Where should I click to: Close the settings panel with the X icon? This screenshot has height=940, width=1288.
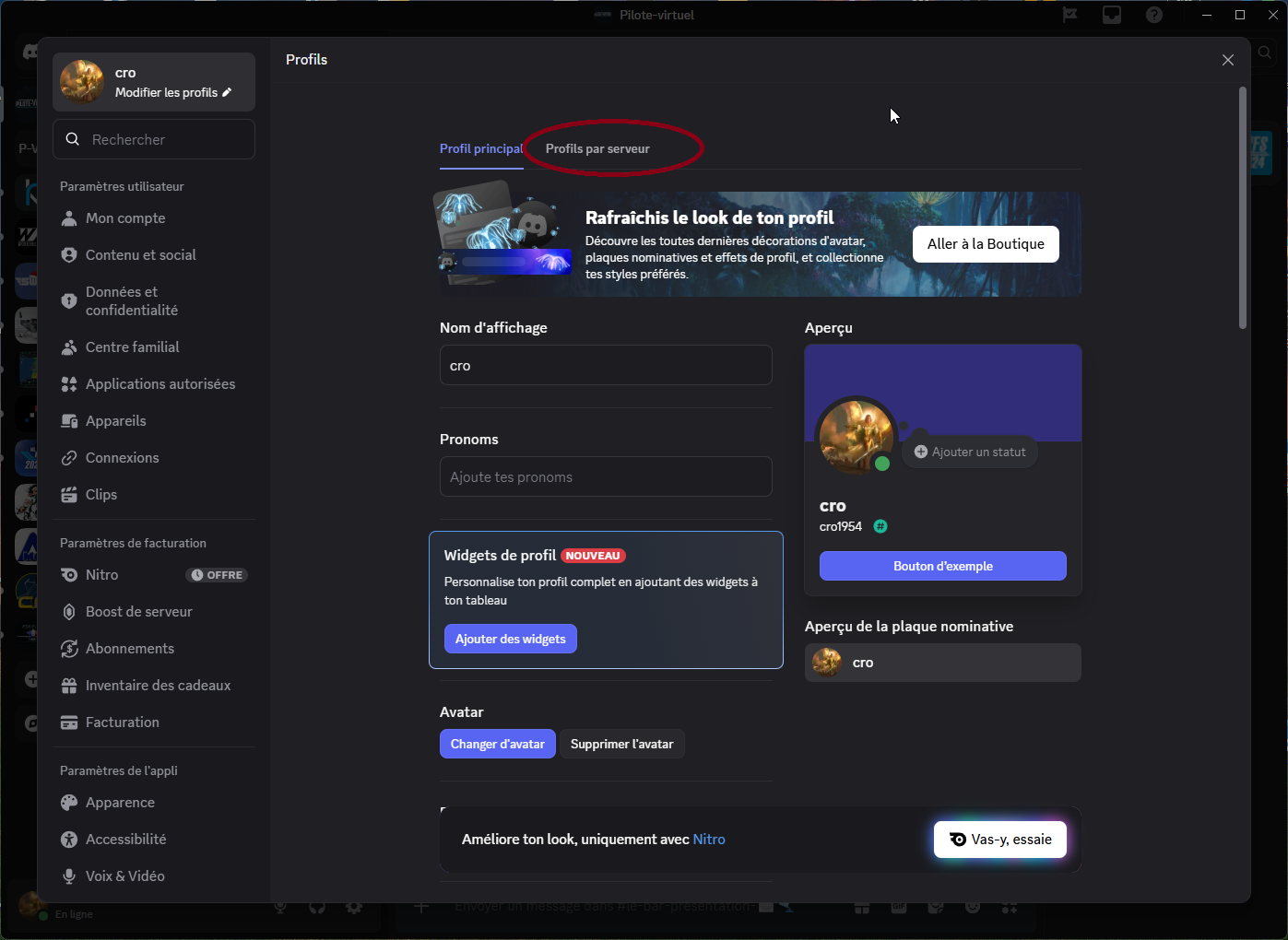point(1227,60)
